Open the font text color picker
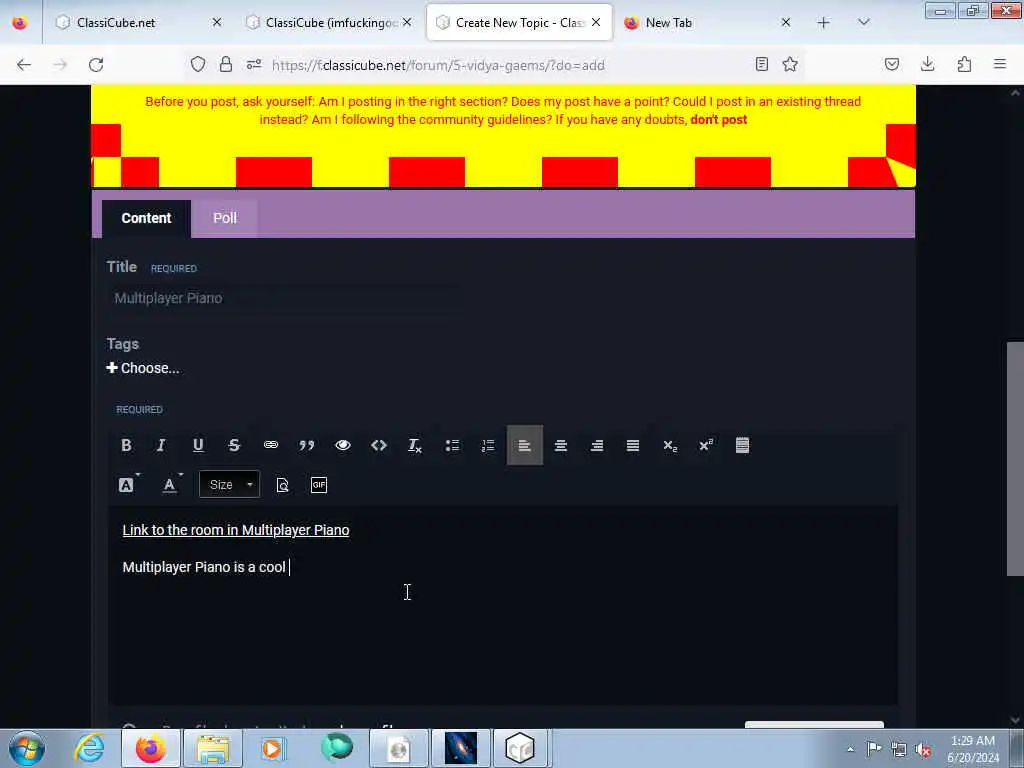Image resolution: width=1024 pixels, height=768 pixels. click(x=172, y=485)
